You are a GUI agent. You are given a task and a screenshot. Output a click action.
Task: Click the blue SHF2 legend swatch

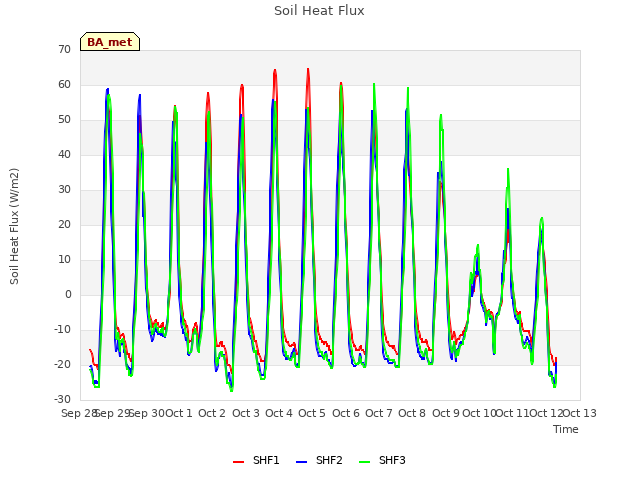[x=301, y=462]
